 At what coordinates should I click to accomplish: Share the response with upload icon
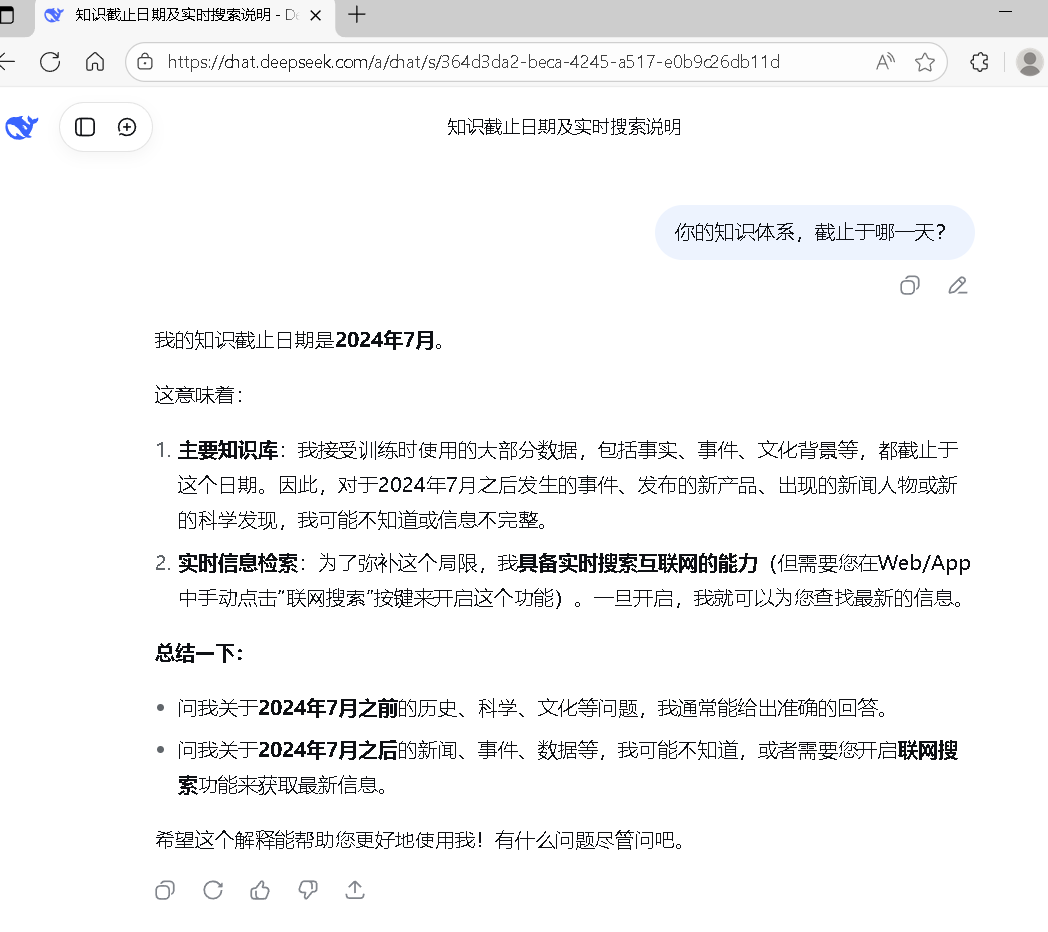tap(355, 890)
